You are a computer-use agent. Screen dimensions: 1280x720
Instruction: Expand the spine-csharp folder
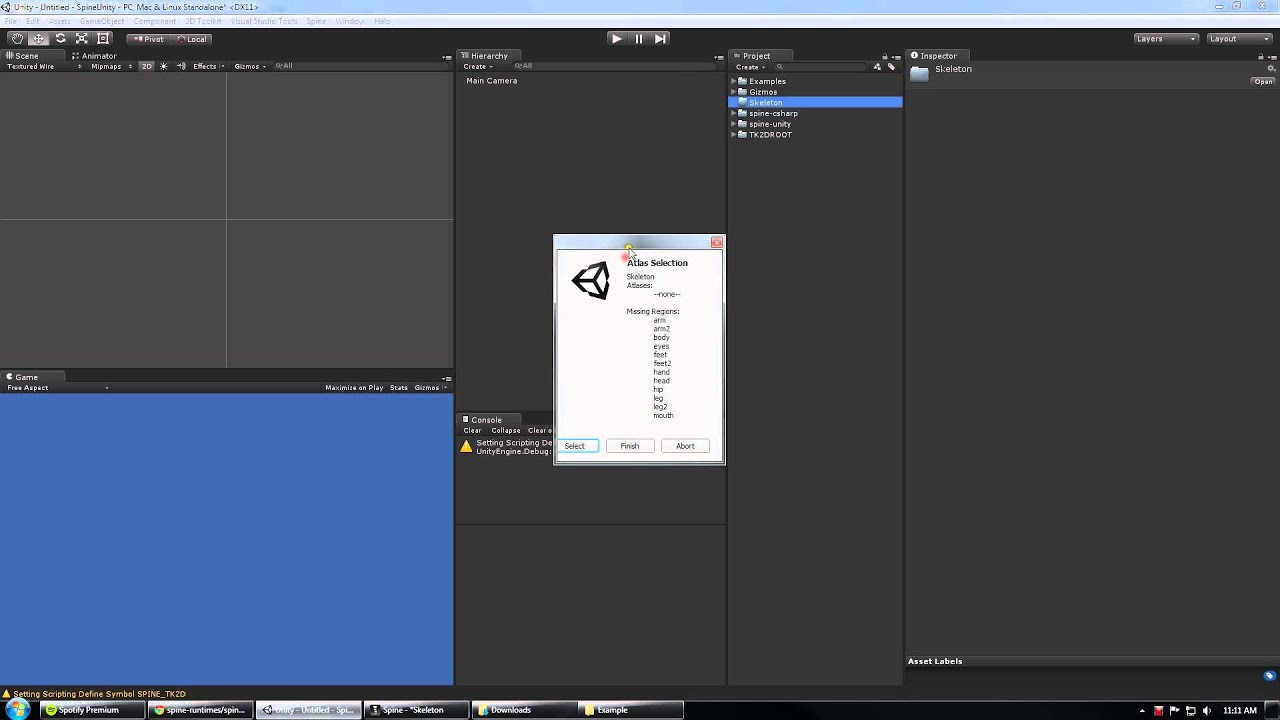coord(734,114)
